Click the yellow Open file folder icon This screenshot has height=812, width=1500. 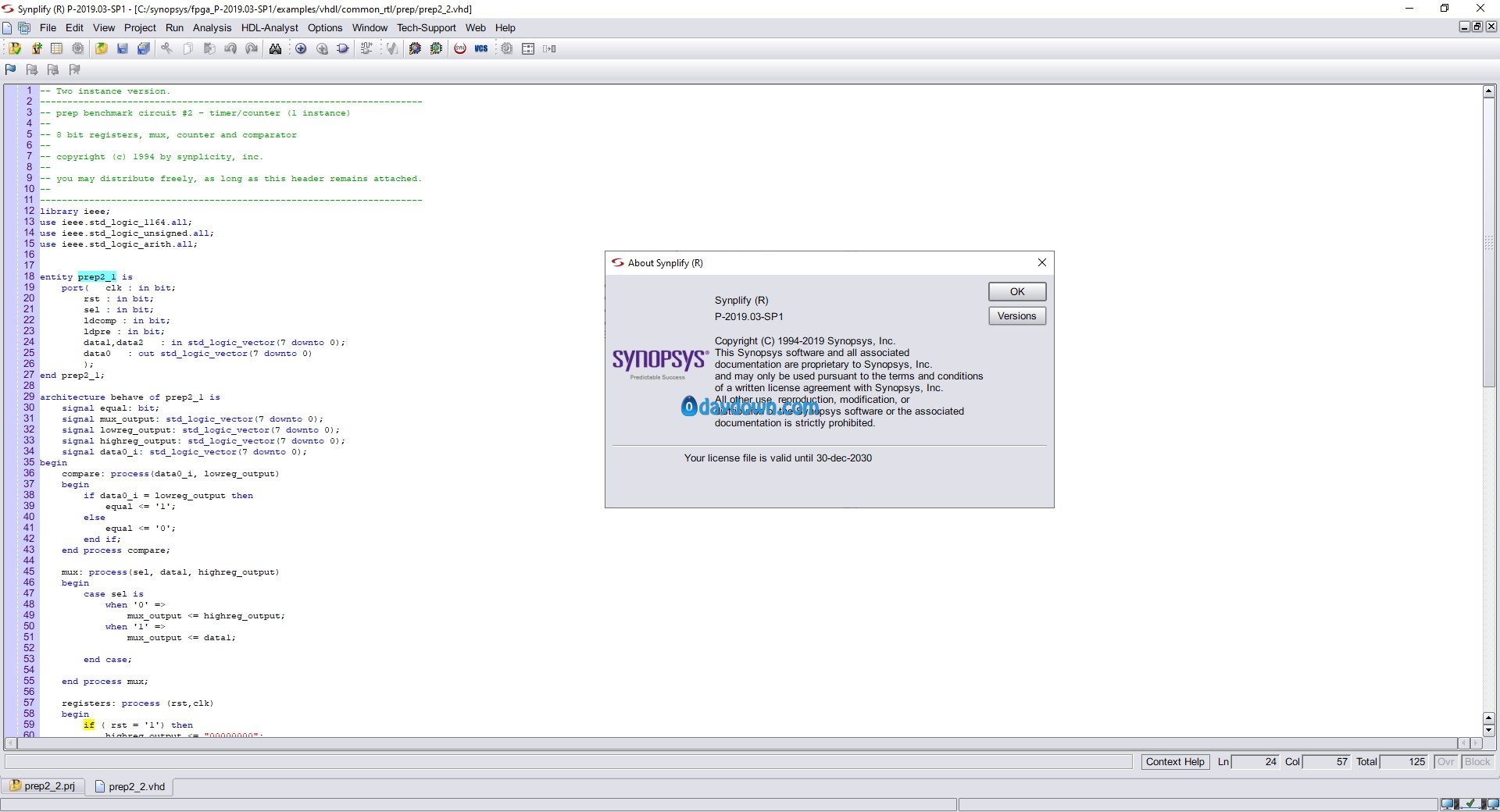[102, 48]
